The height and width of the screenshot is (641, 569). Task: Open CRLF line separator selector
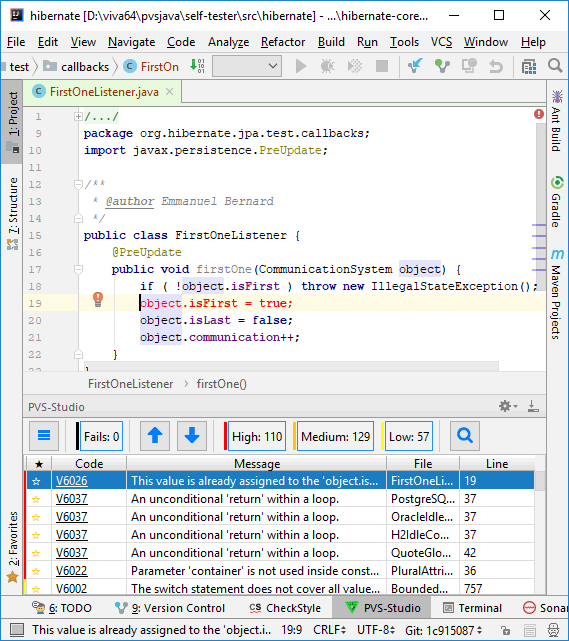[329, 630]
